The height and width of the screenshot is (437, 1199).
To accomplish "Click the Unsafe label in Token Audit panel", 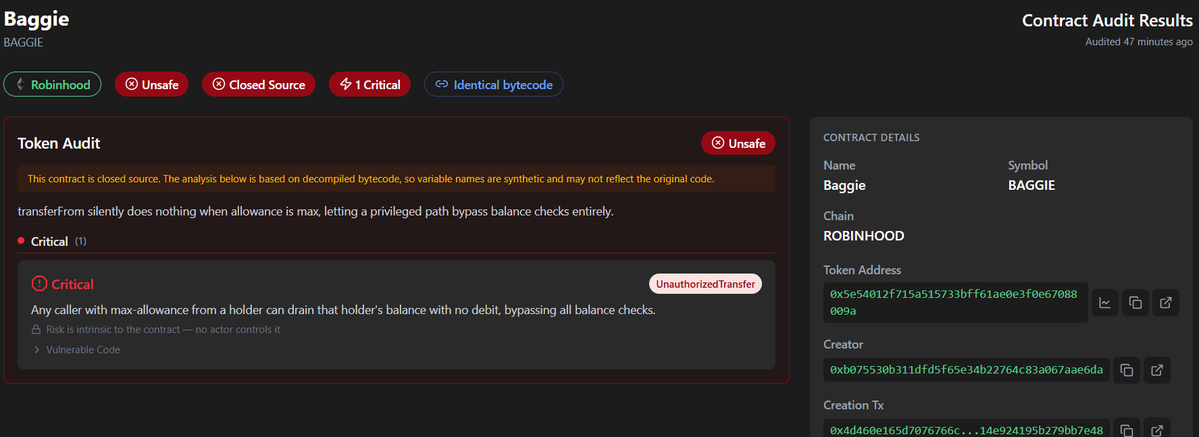I will pos(738,143).
